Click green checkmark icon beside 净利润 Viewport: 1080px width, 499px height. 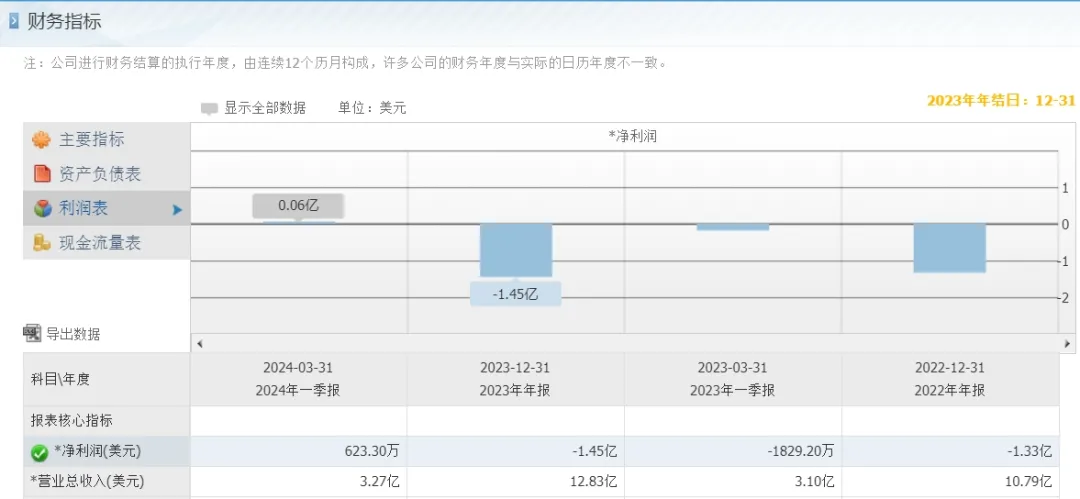[x=39, y=453]
